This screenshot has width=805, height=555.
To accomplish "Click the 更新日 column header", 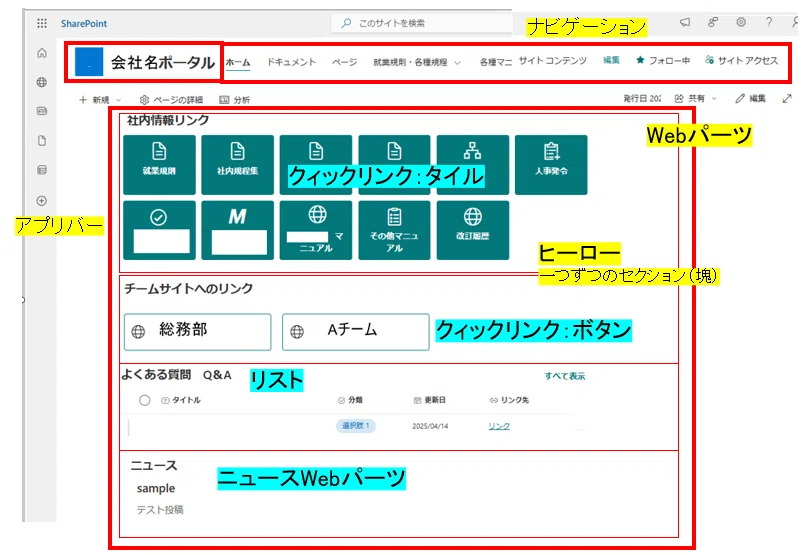I will [430, 400].
